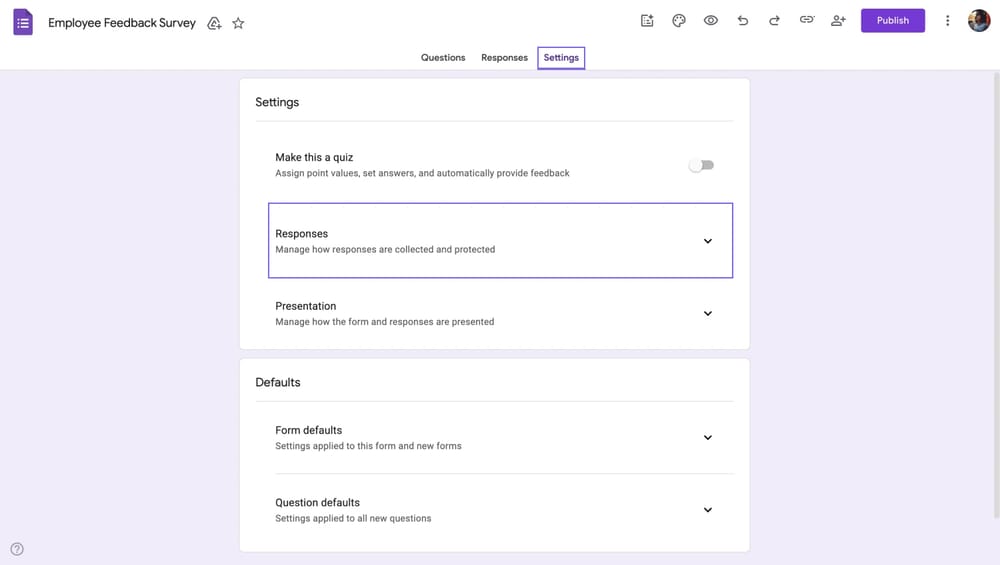Switch to the Questions tab

[x=443, y=58]
